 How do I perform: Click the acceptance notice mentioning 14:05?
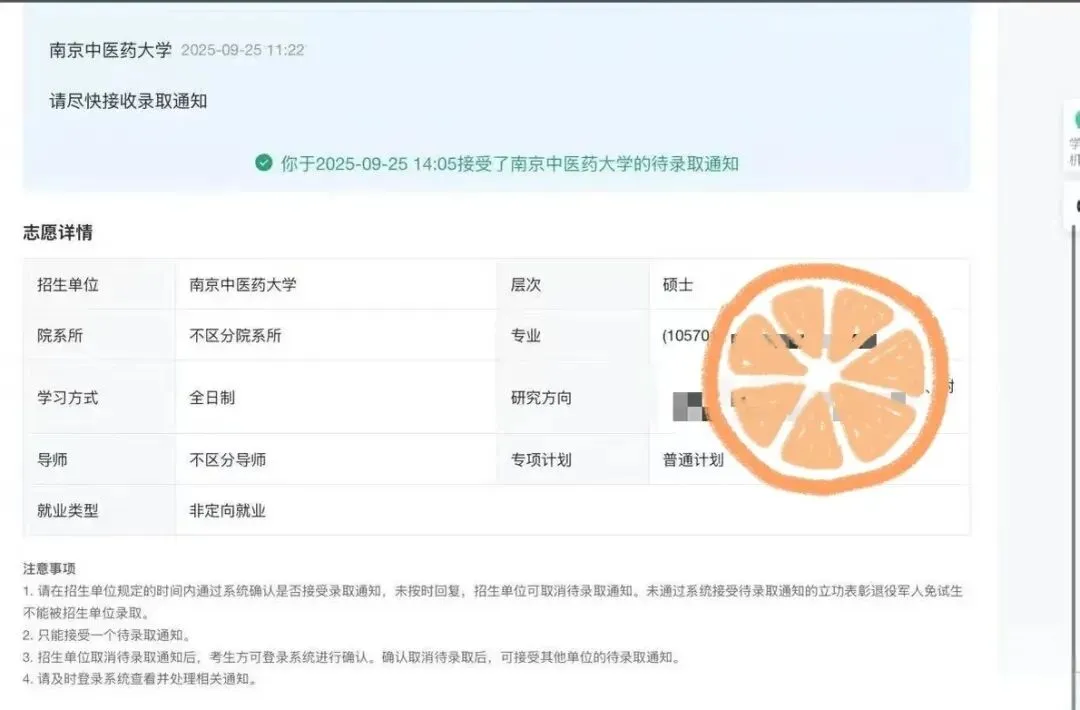(510, 164)
